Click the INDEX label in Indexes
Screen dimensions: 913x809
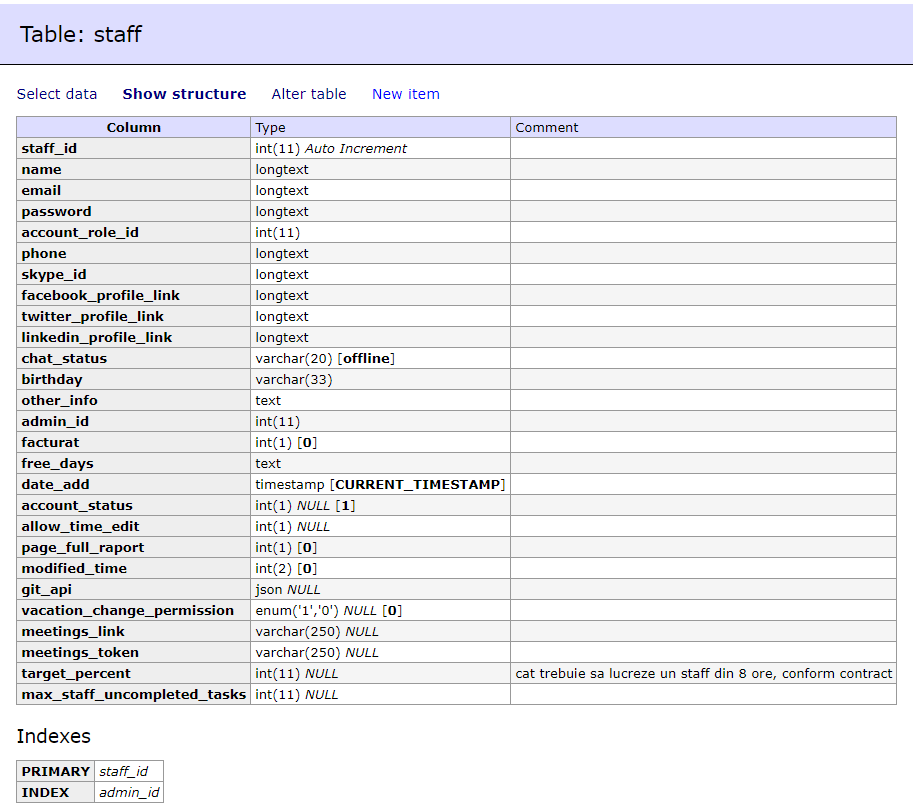point(55,792)
